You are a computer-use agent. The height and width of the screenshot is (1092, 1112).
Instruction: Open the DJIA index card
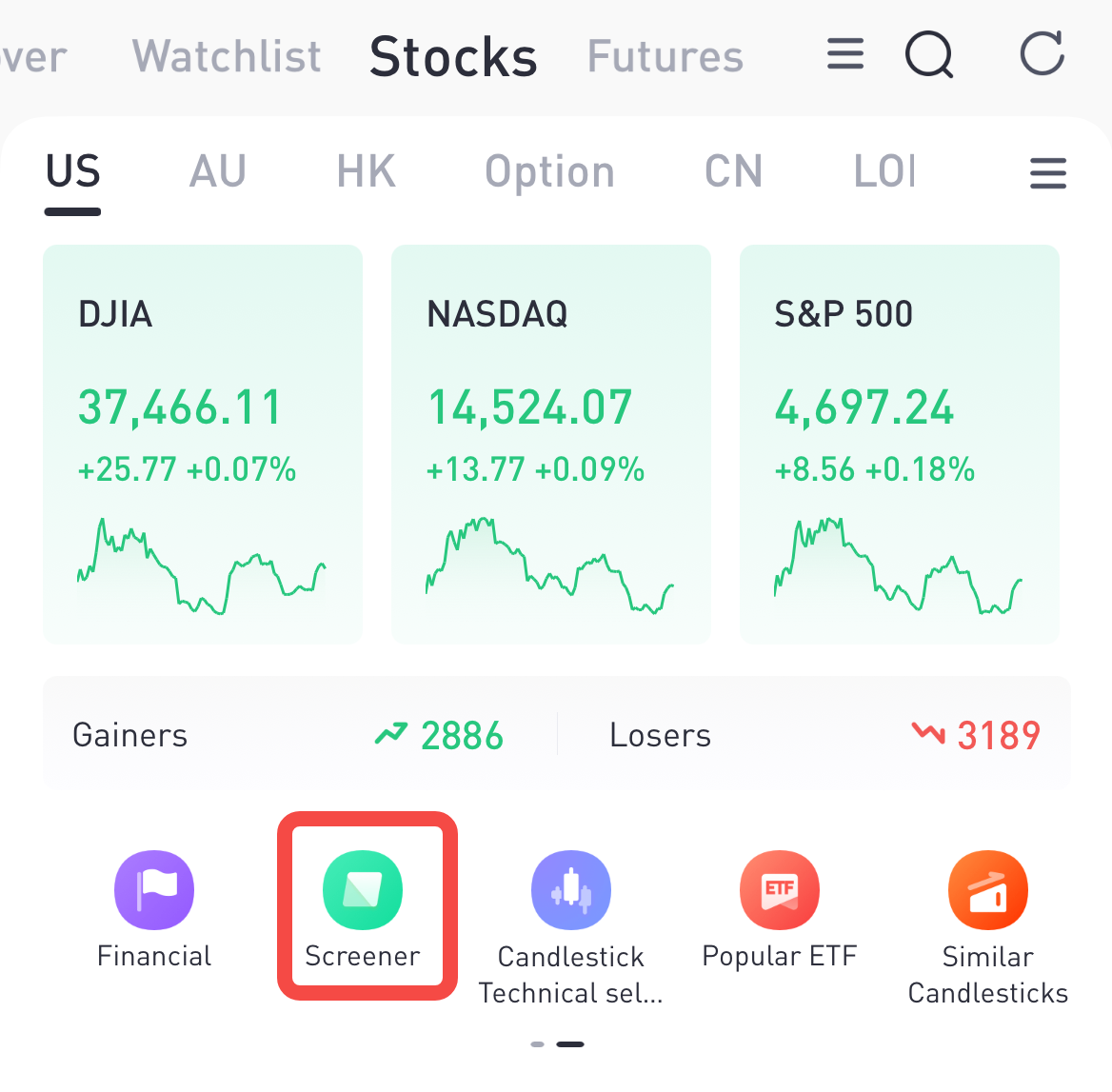click(x=203, y=445)
